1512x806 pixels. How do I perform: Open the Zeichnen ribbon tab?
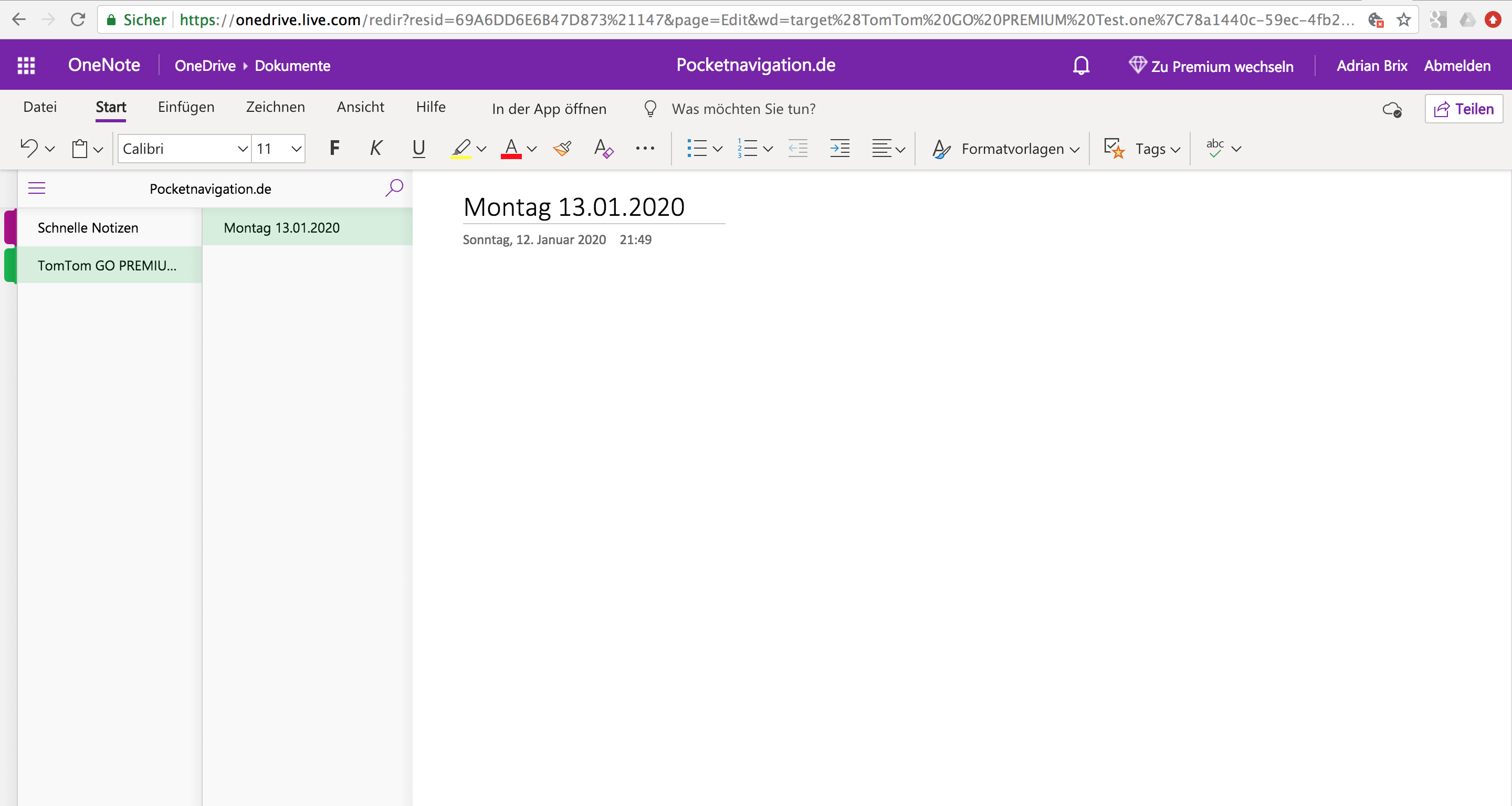(275, 107)
